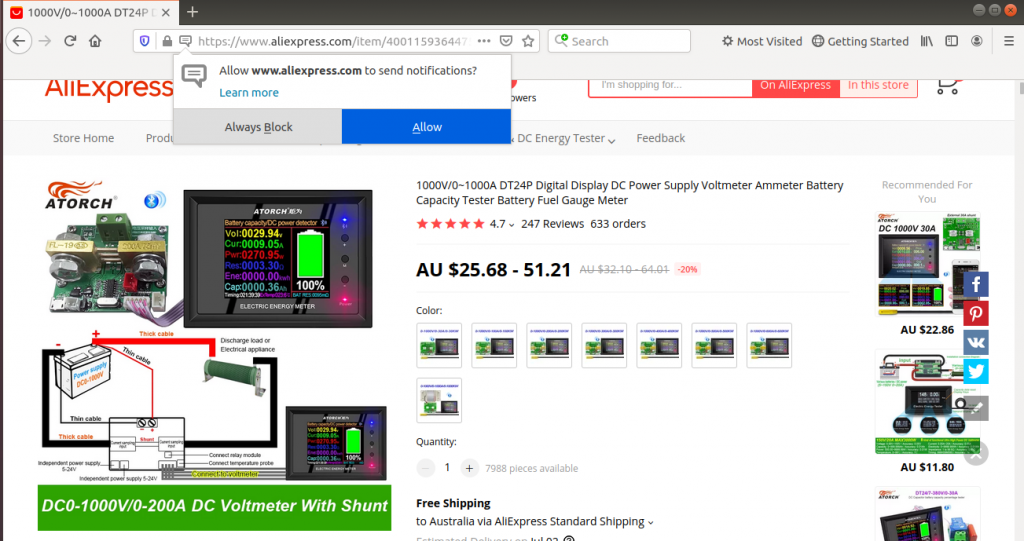
Task: Reload the page
Action: [x=70, y=41]
